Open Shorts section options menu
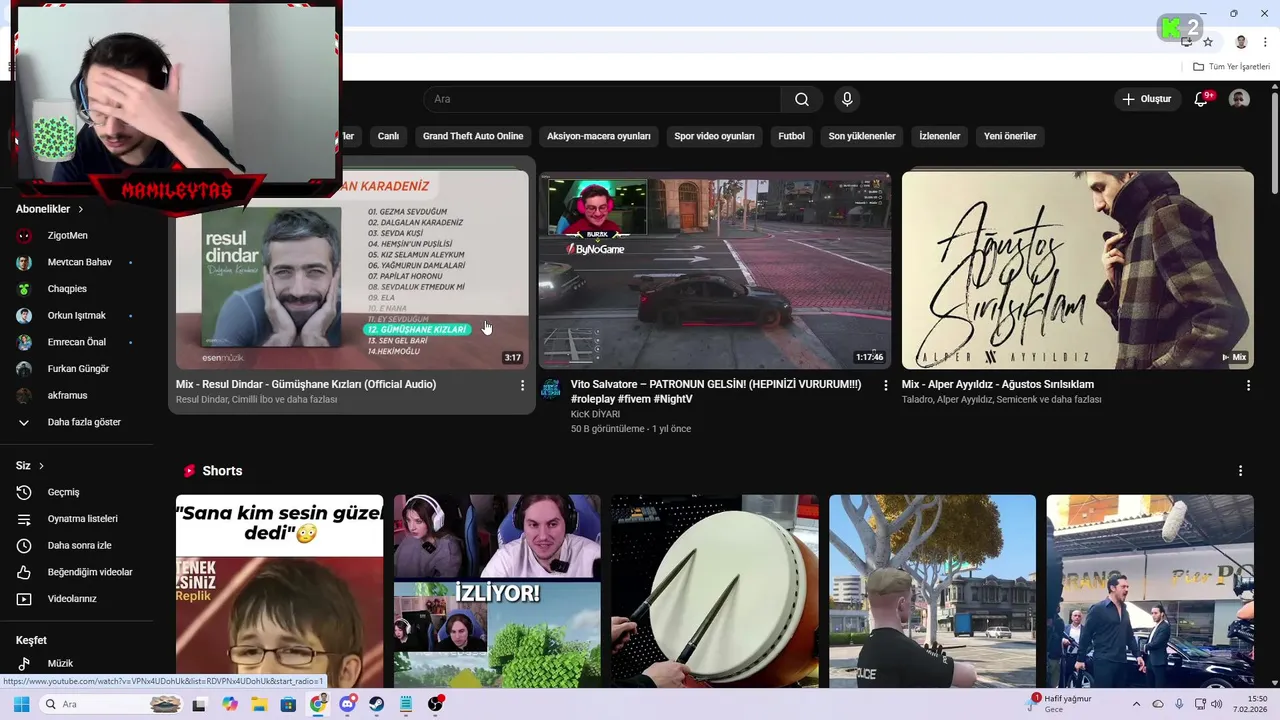The width and height of the screenshot is (1280, 720). coord(1240,471)
